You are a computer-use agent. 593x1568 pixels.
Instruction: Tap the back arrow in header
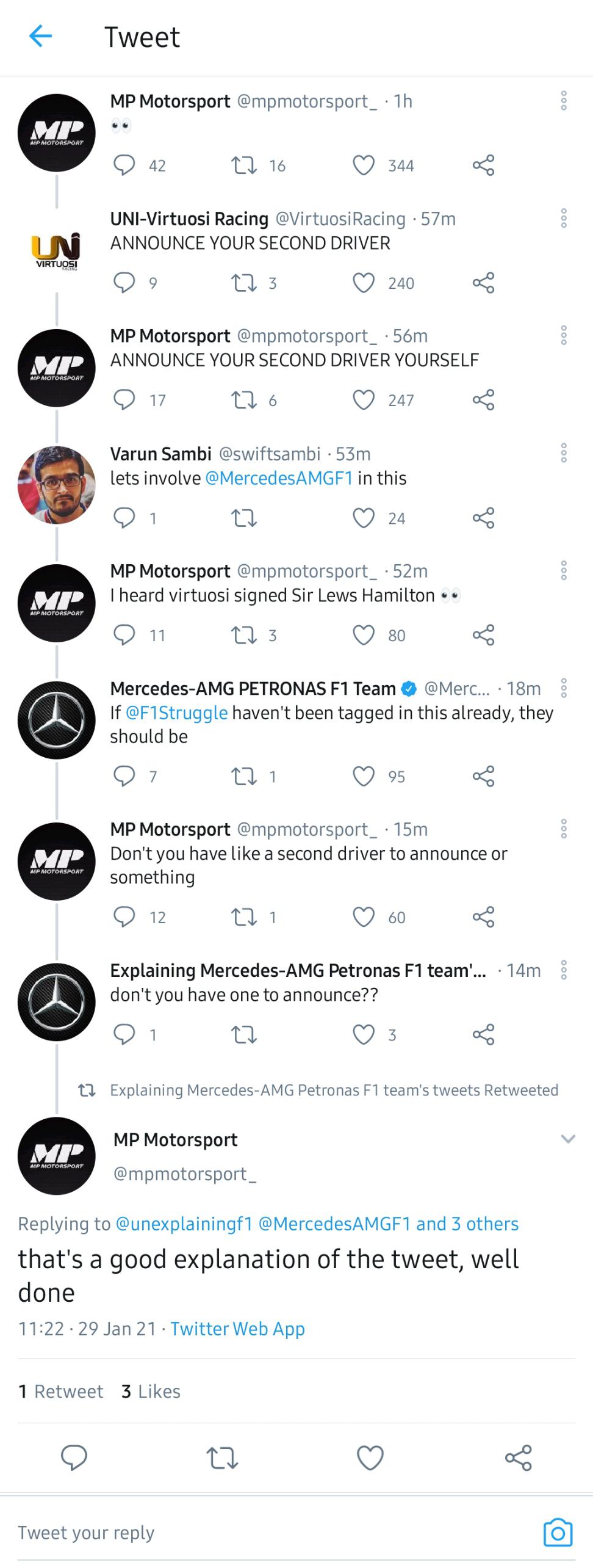(x=40, y=37)
